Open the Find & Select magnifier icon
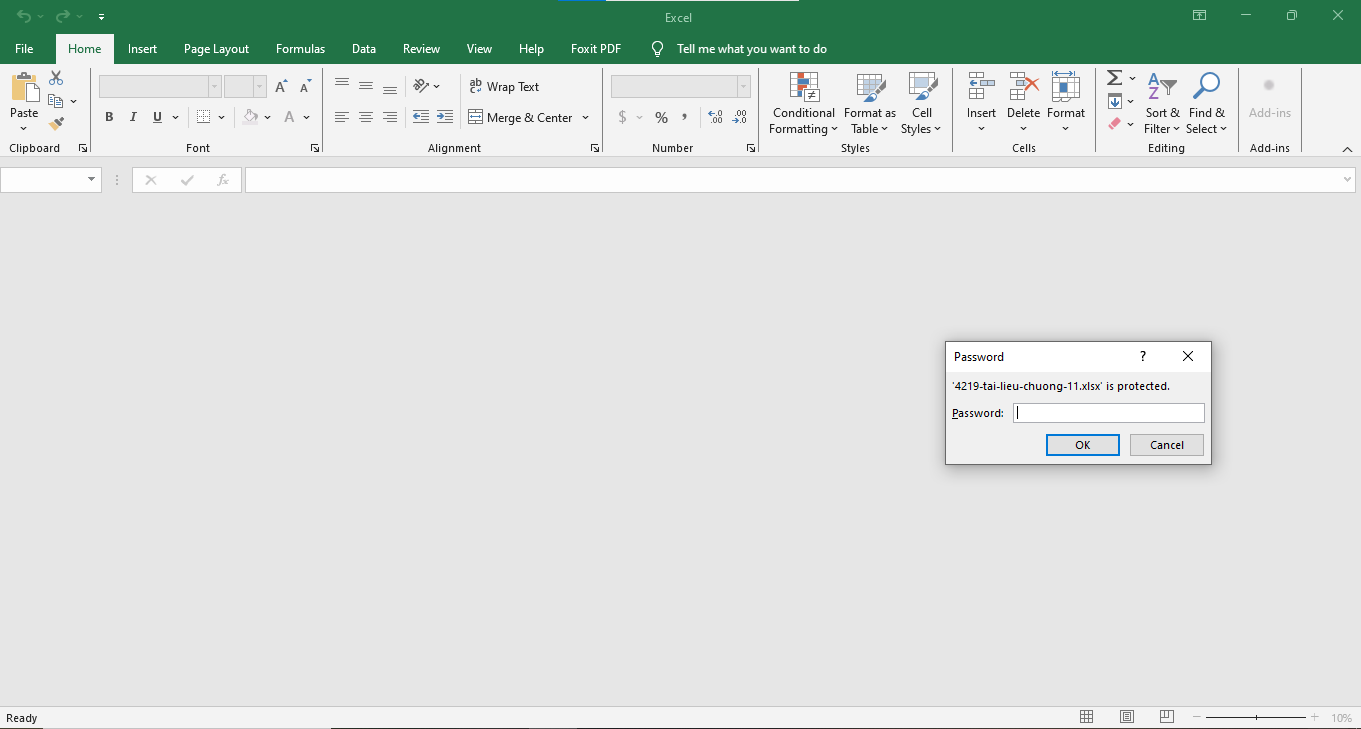This screenshot has width=1361, height=729. [x=1206, y=88]
